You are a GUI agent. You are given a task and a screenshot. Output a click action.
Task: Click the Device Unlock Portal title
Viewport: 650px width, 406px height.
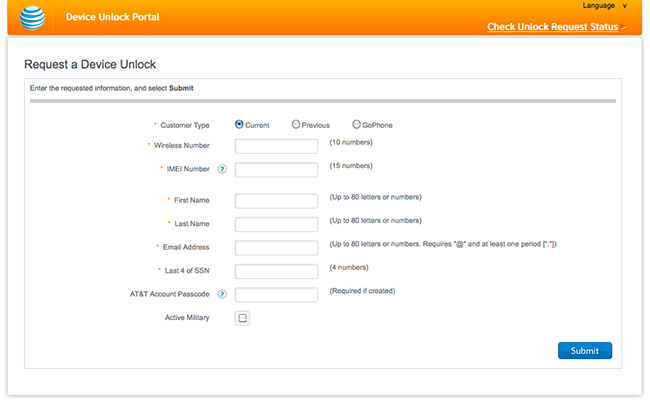(x=112, y=17)
